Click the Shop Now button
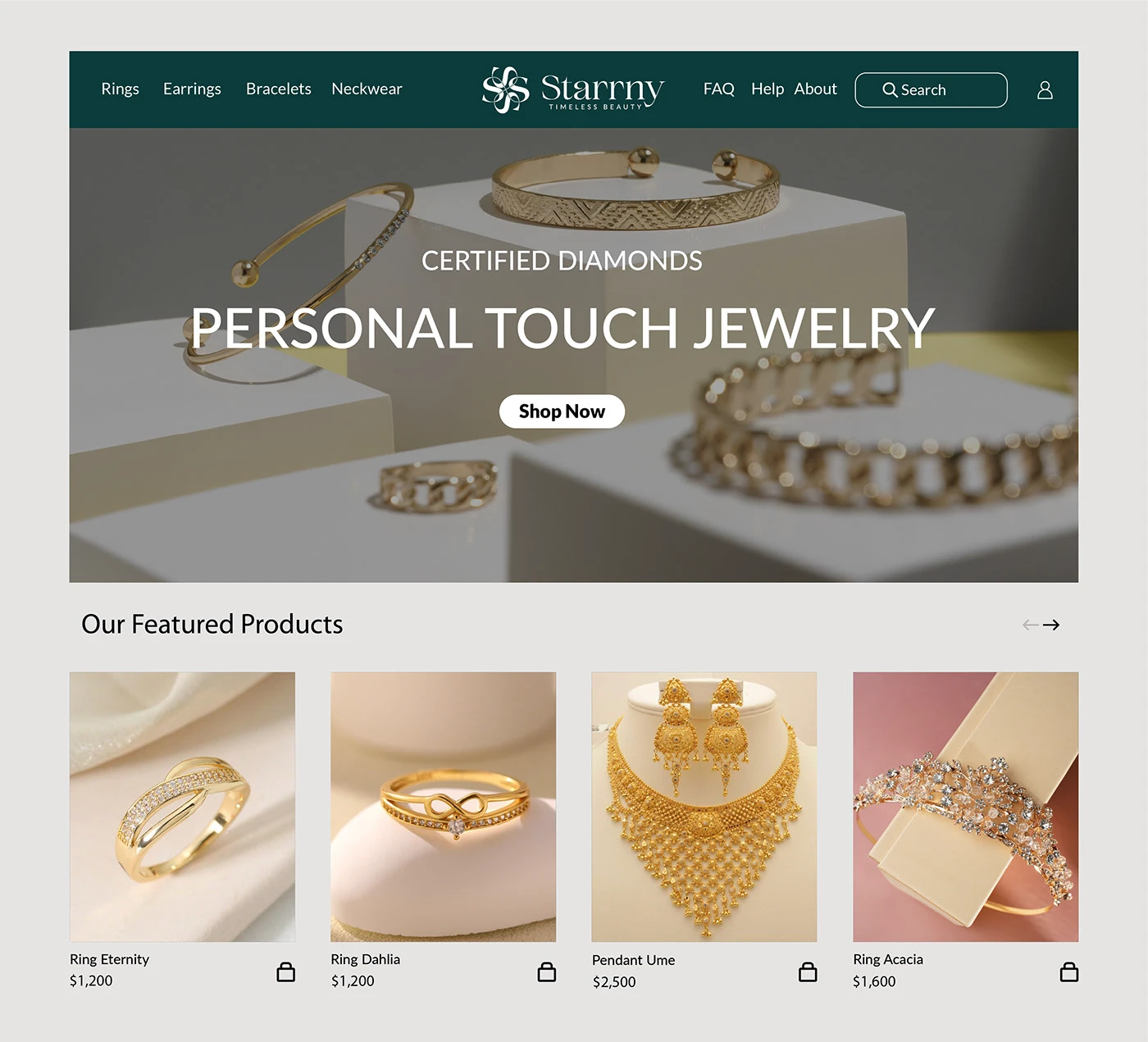This screenshot has width=1148, height=1042. tap(562, 412)
